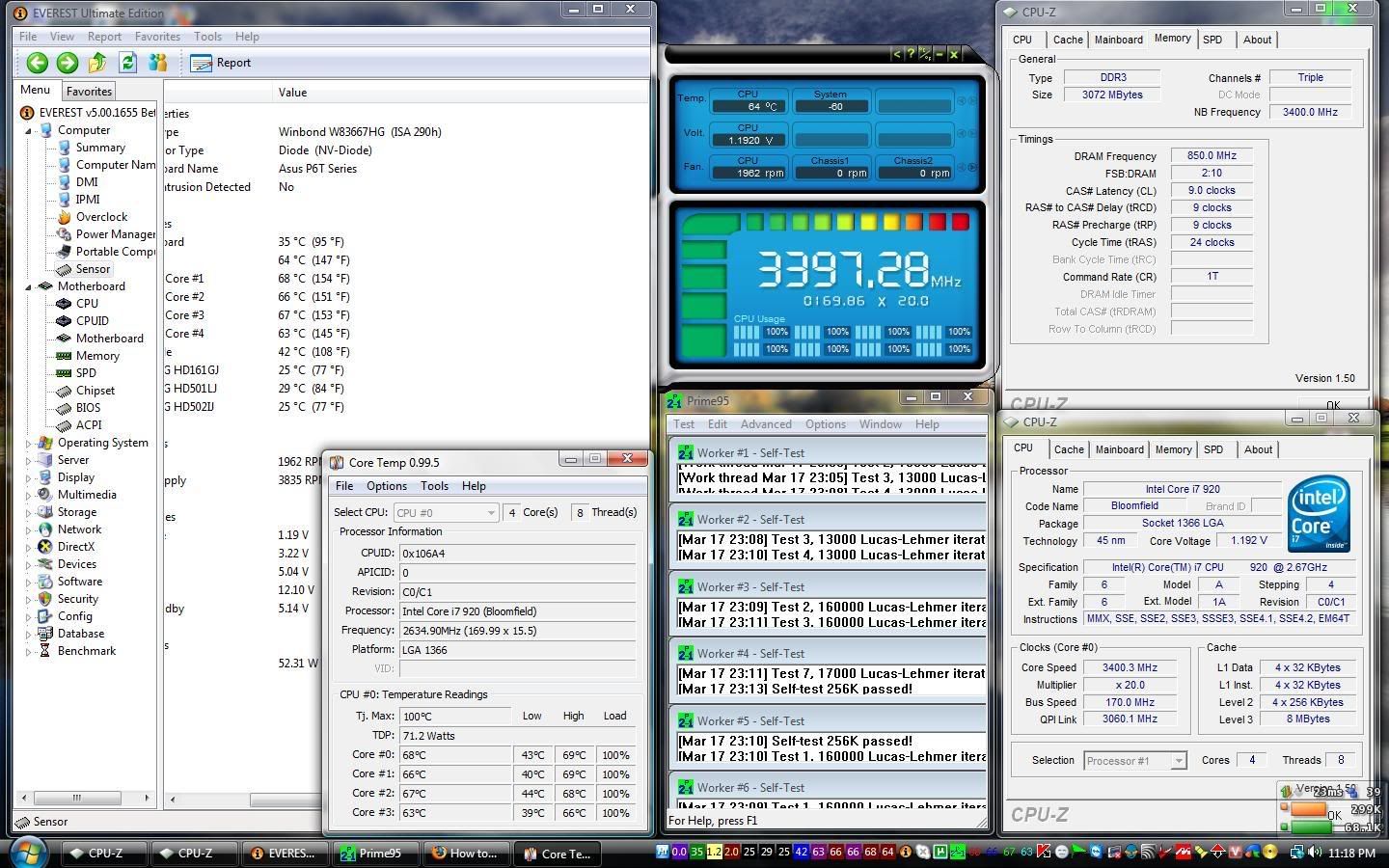Click the green Forward arrow in EVEREST toolbar

67,63
